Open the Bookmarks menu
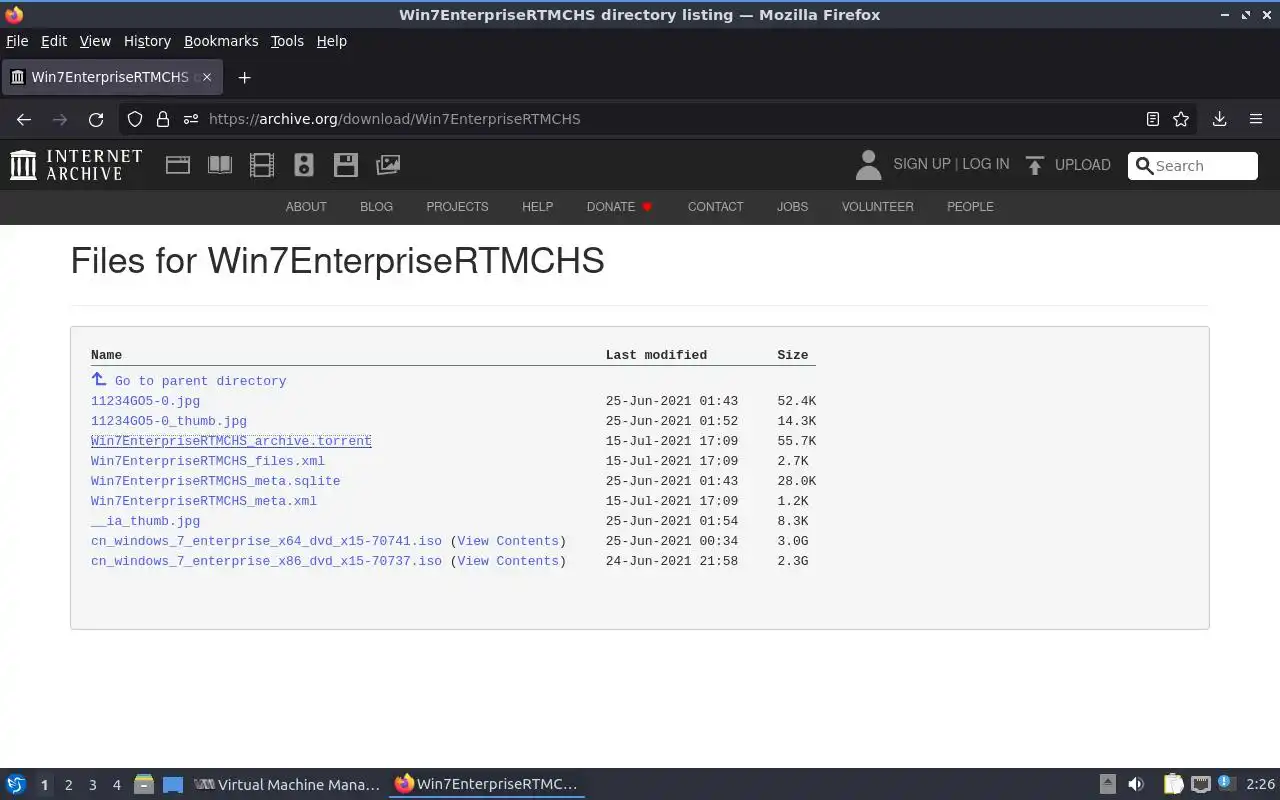The width and height of the screenshot is (1280, 800). pos(221,41)
